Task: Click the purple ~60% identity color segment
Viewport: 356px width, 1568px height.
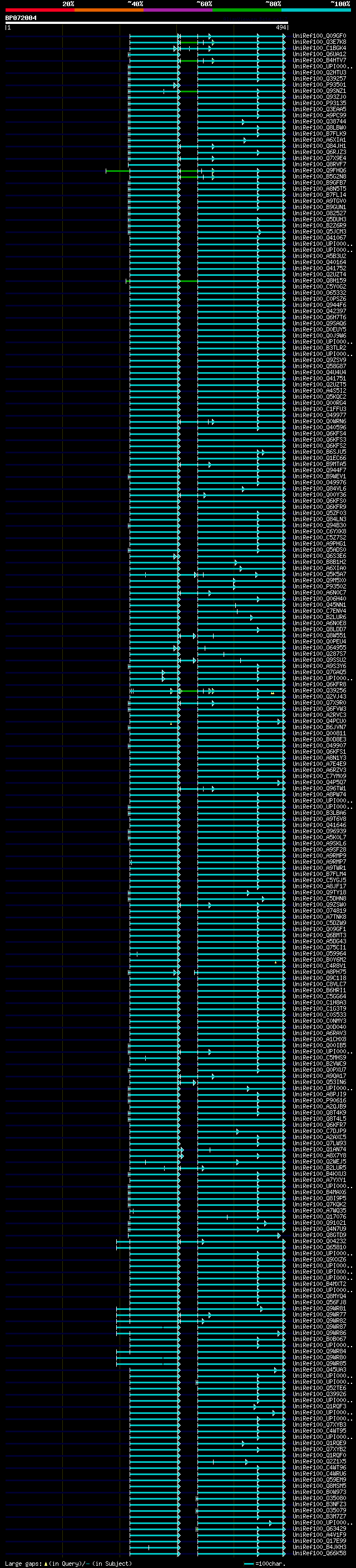Action: coord(179,10)
